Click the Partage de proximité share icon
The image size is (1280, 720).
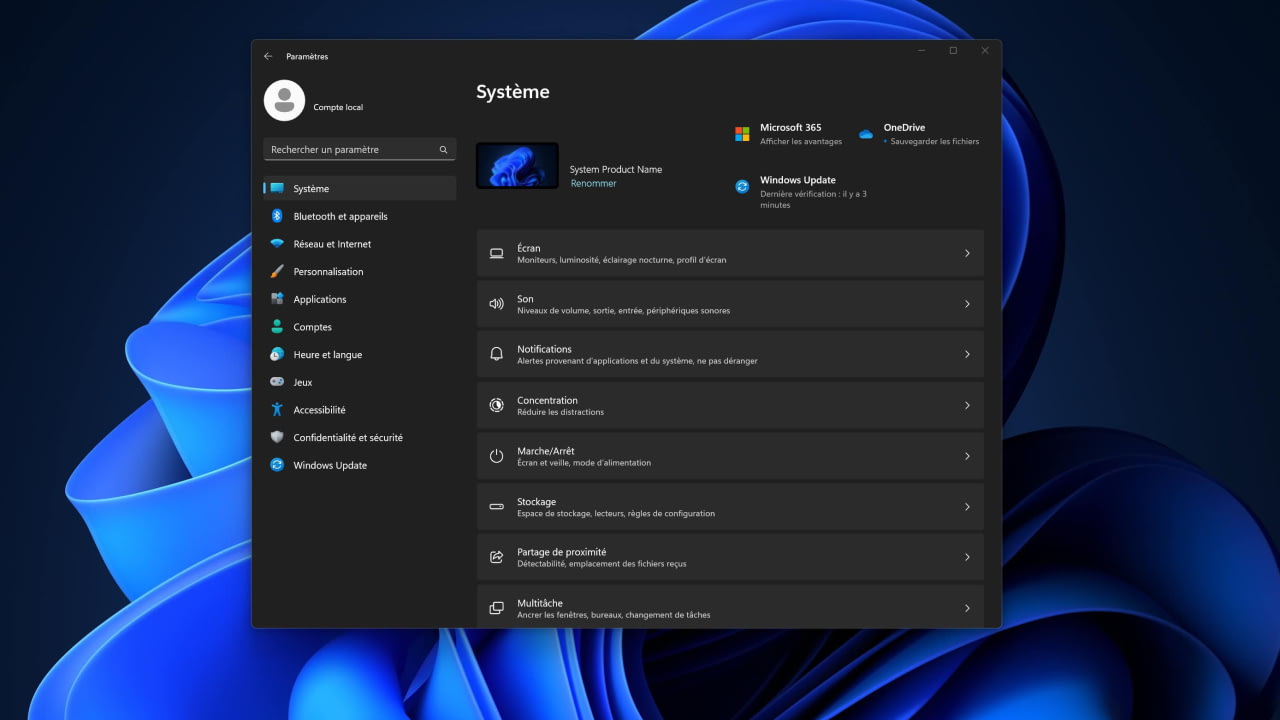tap(496, 557)
